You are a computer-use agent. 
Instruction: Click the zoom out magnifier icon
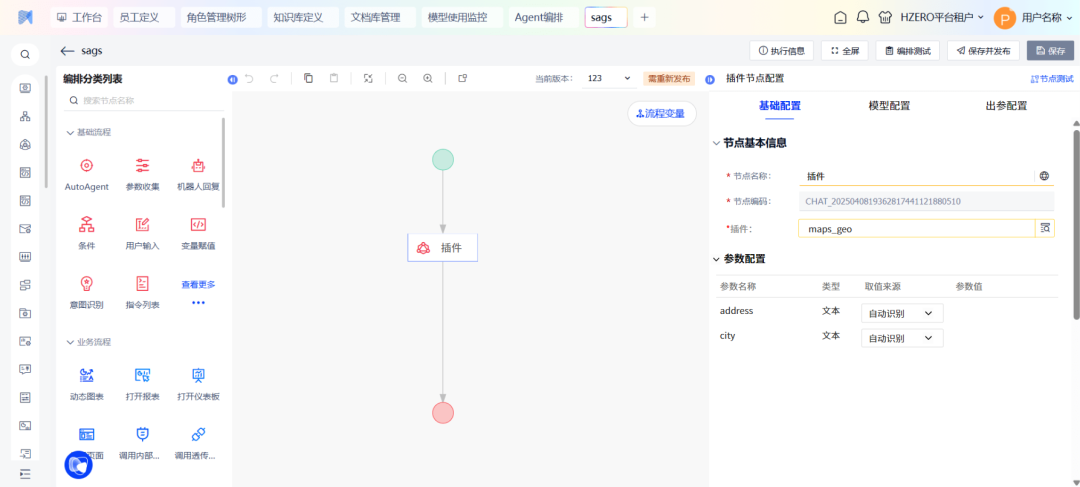click(402, 78)
